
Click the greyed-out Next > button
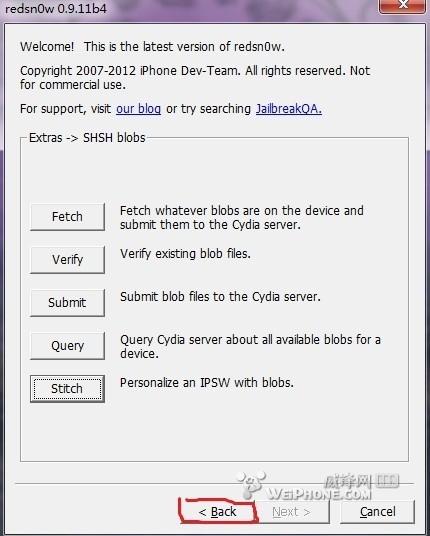(292, 512)
